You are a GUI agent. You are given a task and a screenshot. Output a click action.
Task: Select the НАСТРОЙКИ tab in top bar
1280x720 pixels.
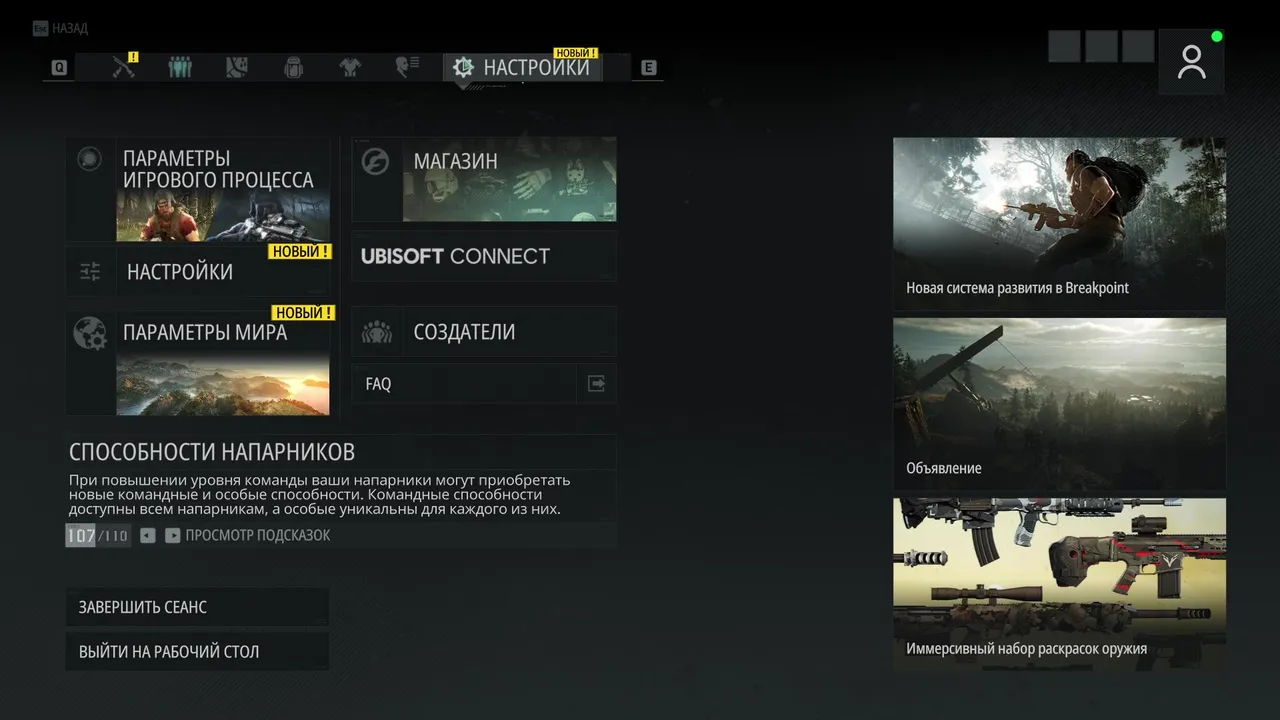pyautogui.click(x=523, y=67)
